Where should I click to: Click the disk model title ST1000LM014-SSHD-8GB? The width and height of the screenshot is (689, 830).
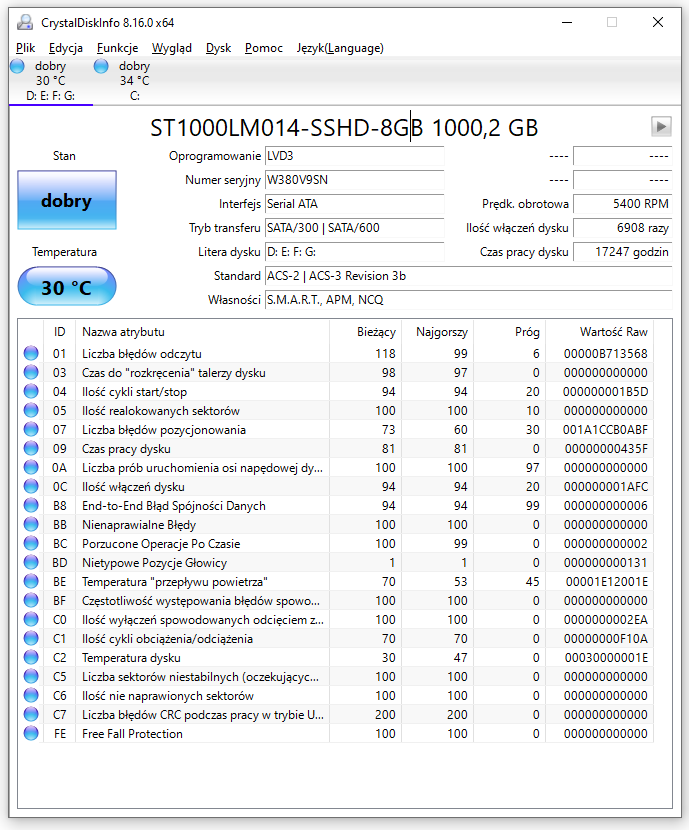tap(287, 128)
